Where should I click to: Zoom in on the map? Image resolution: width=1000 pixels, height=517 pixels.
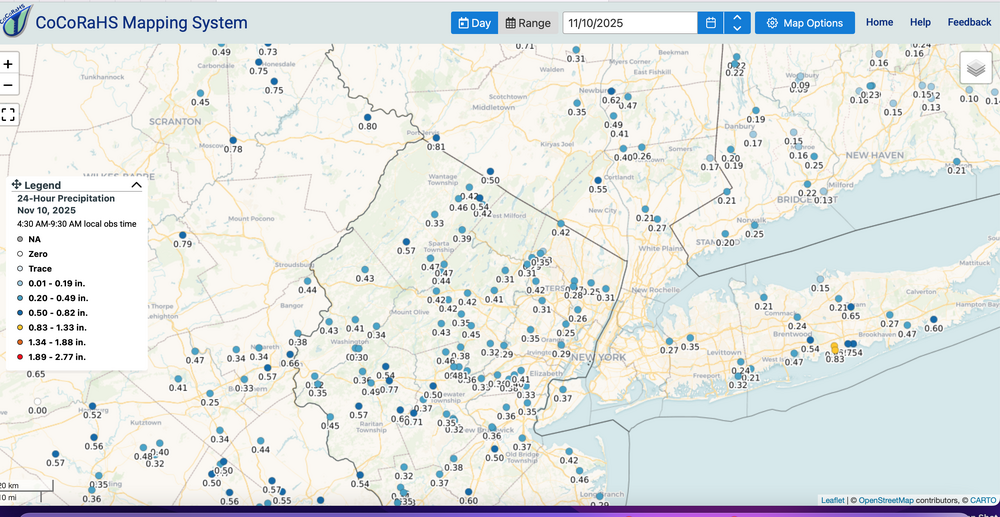coord(9,64)
